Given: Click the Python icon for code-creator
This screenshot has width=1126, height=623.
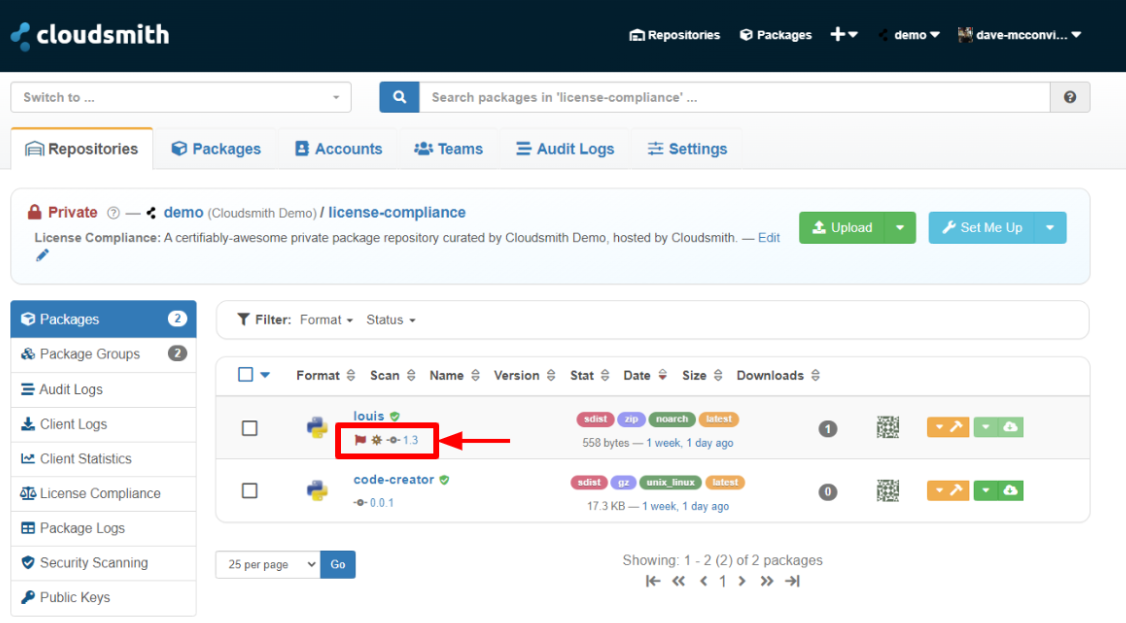Looking at the screenshot, I should (317, 491).
